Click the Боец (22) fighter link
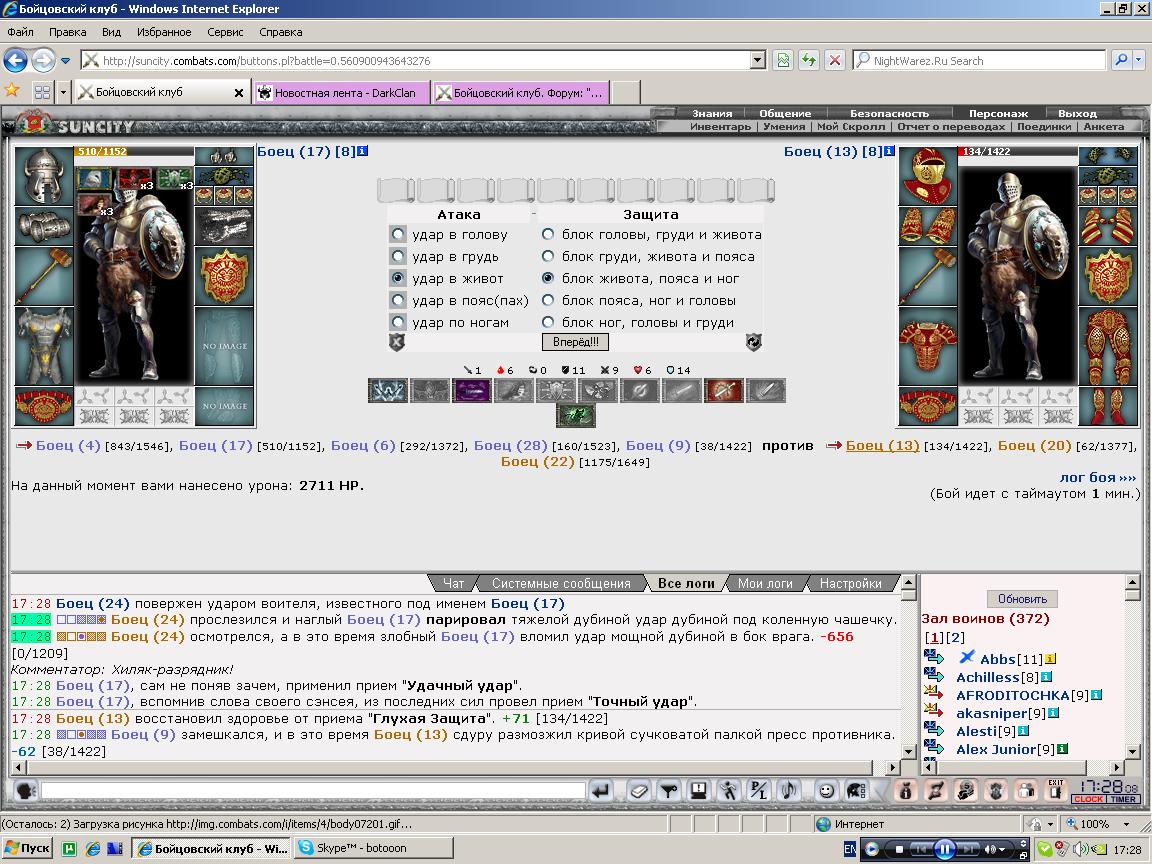1152x864 pixels. pos(537,461)
